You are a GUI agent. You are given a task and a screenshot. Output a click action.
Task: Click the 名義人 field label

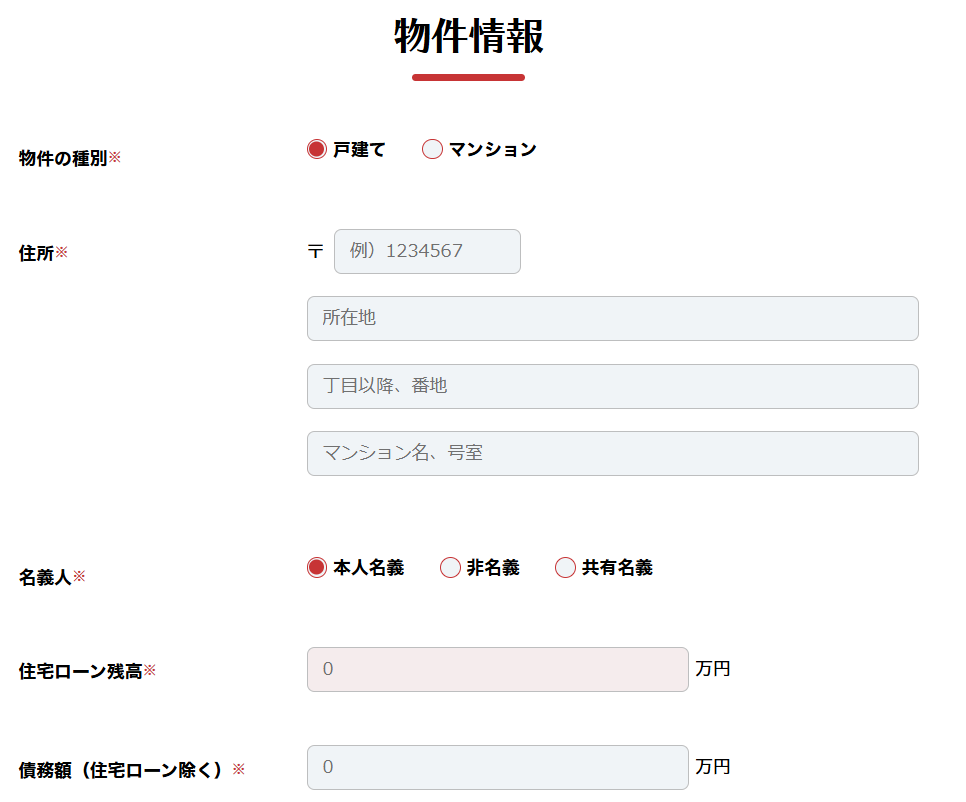tap(45, 577)
